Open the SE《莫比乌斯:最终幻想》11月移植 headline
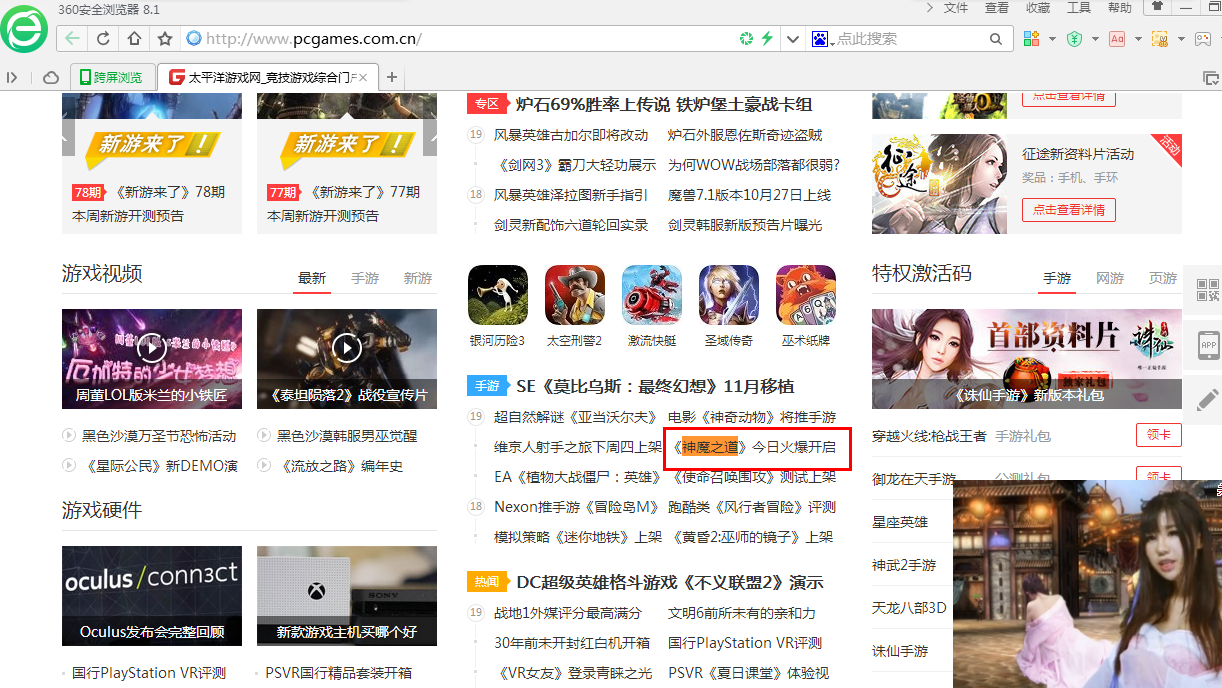1222x688 pixels. pyautogui.click(x=655, y=386)
